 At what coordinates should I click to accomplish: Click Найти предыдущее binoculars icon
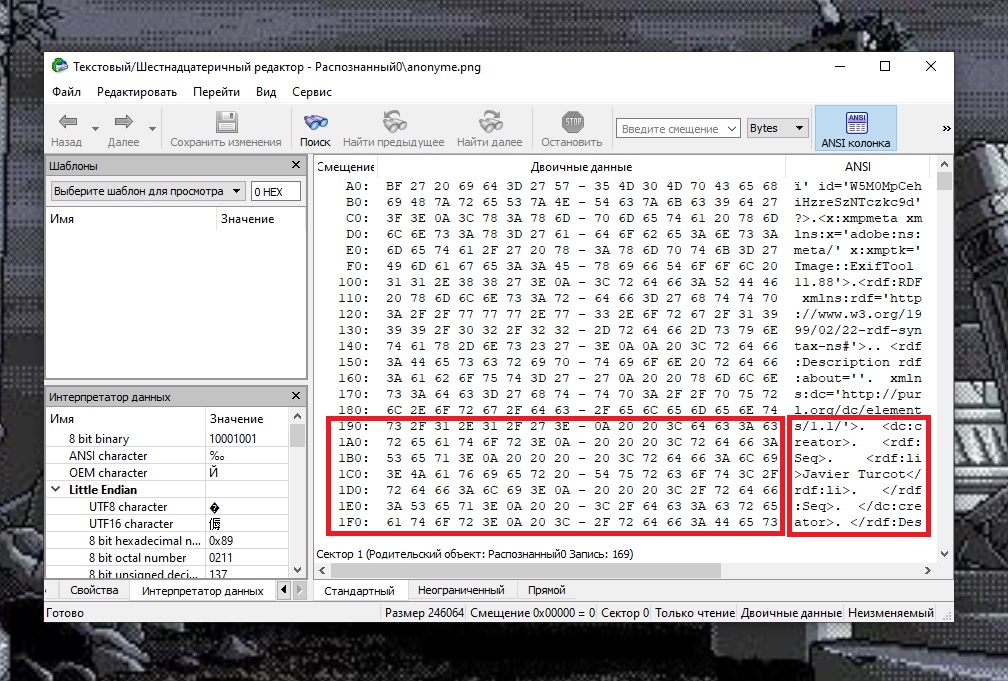(x=394, y=121)
